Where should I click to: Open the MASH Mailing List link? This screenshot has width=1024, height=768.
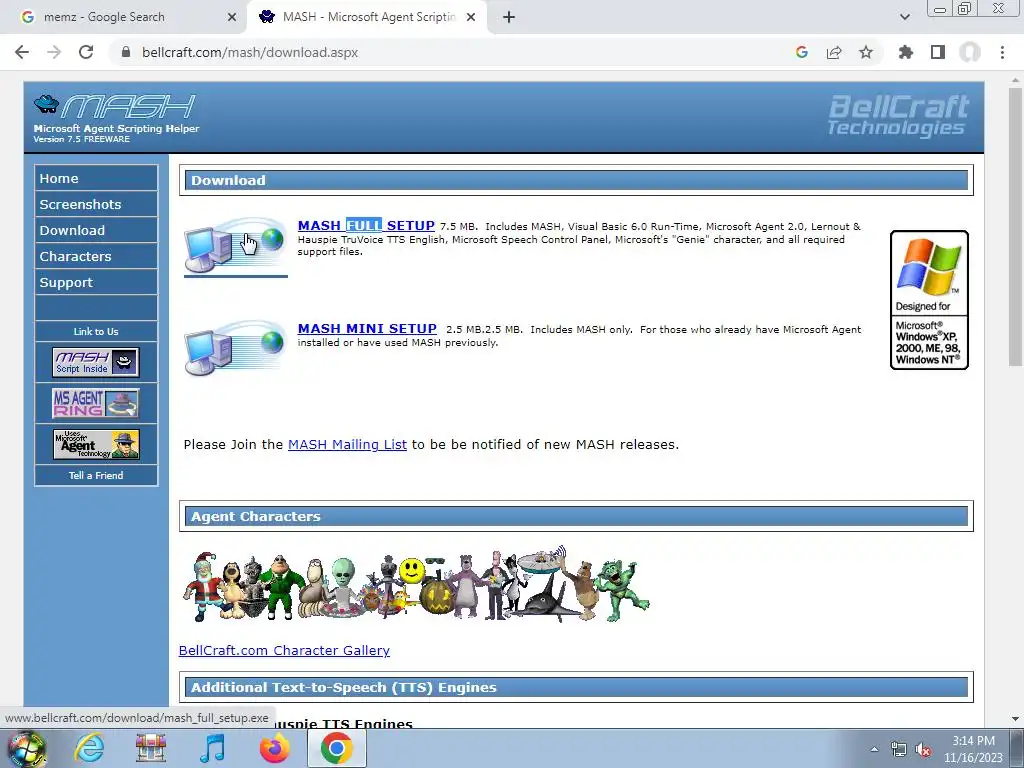coord(347,445)
